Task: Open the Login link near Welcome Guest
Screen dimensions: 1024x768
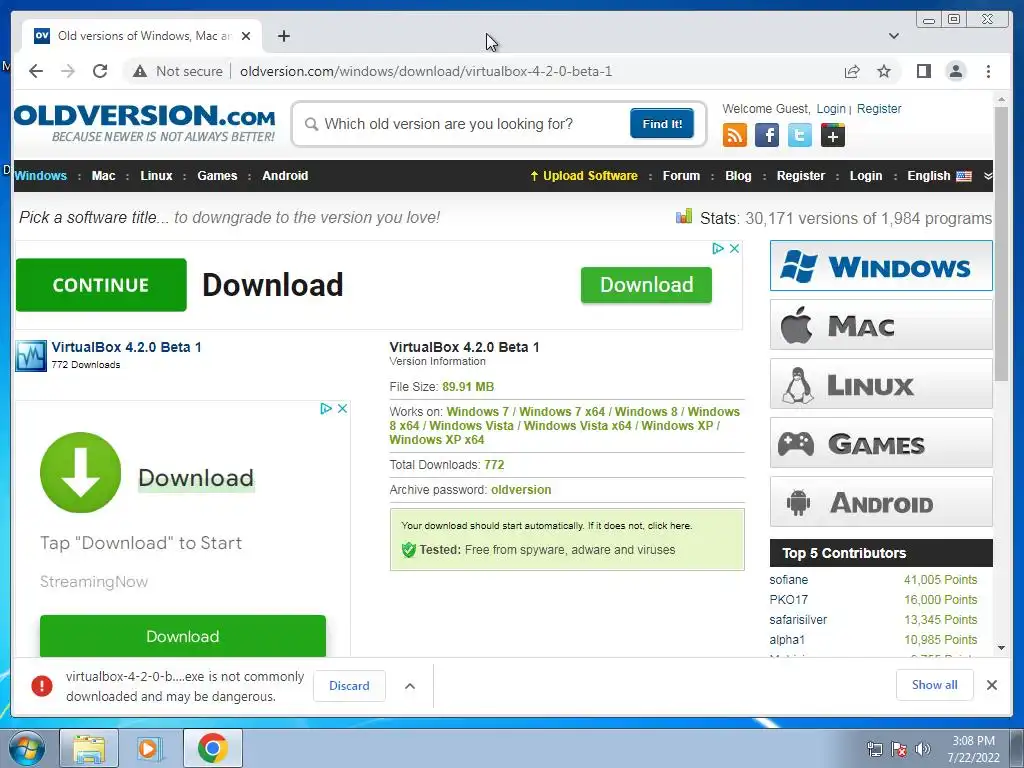Action: (831, 109)
